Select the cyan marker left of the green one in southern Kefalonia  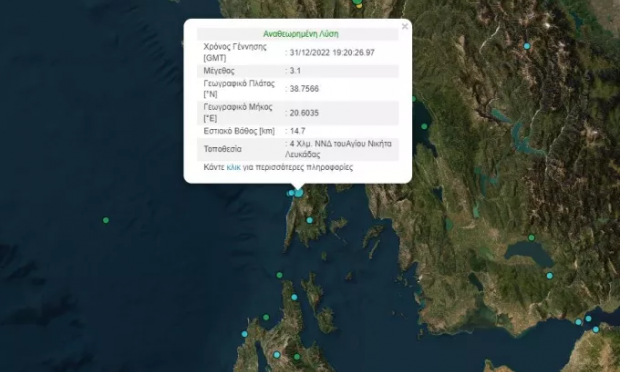[277, 355]
